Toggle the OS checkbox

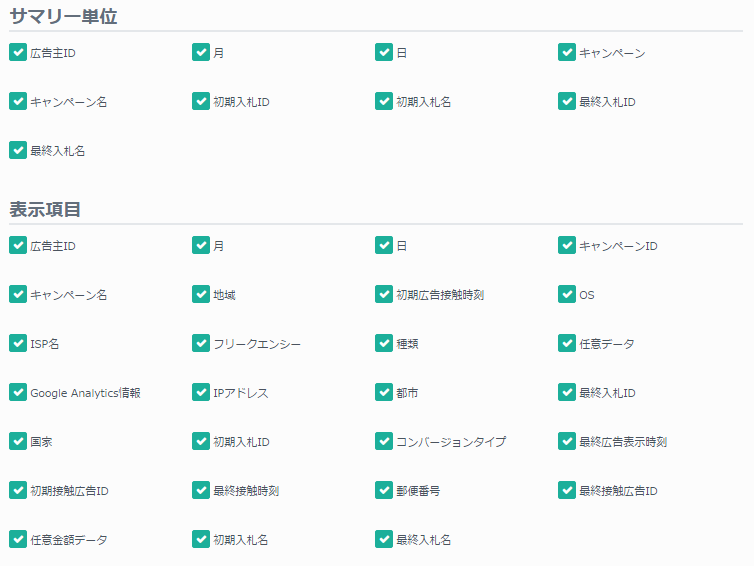(567, 294)
